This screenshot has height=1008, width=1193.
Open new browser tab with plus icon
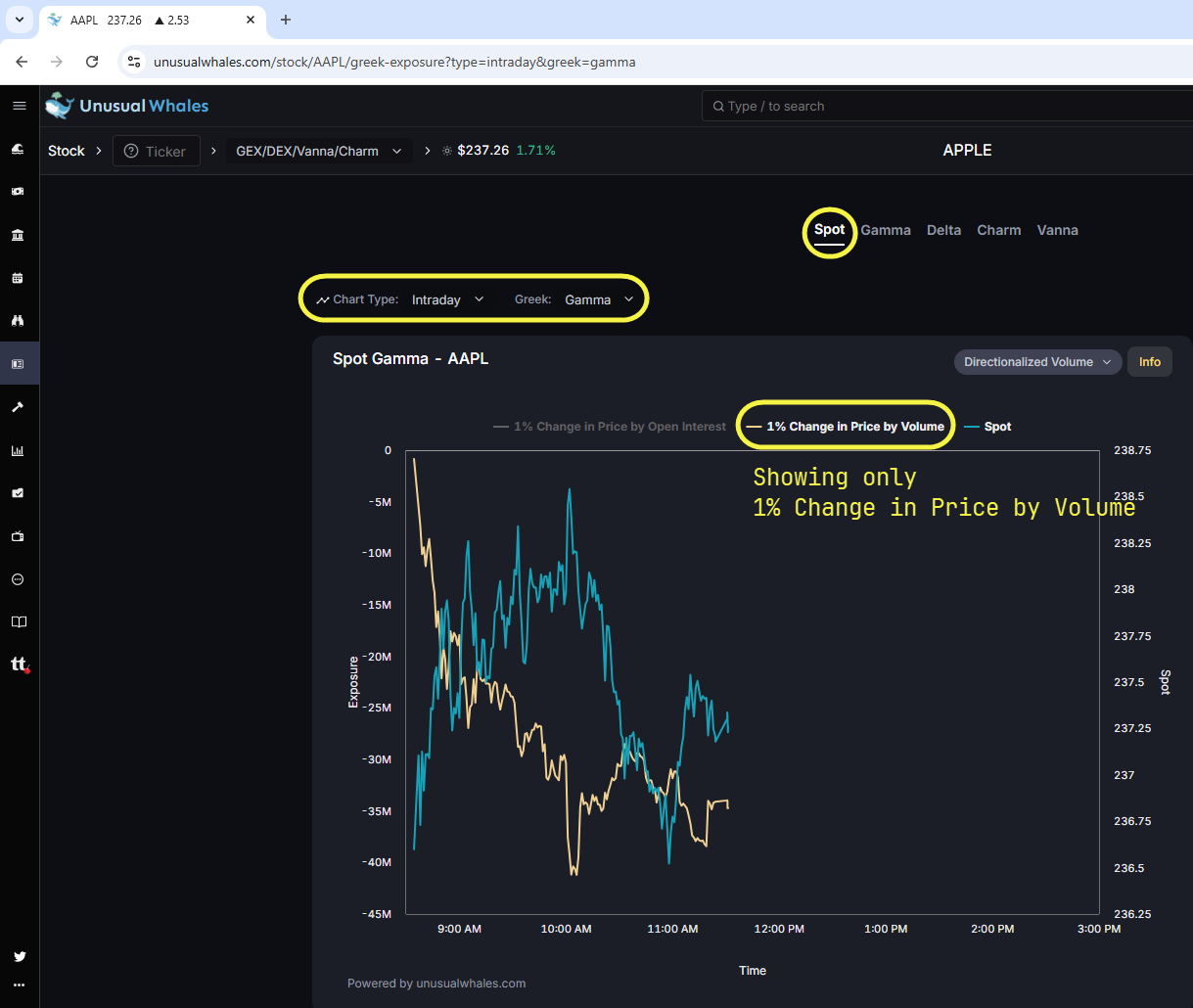click(286, 20)
